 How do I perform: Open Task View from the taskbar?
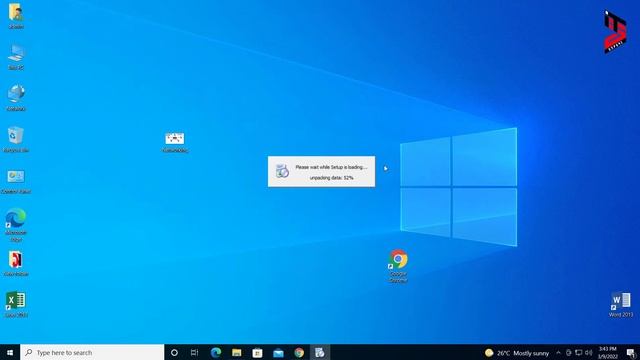point(194,352)
